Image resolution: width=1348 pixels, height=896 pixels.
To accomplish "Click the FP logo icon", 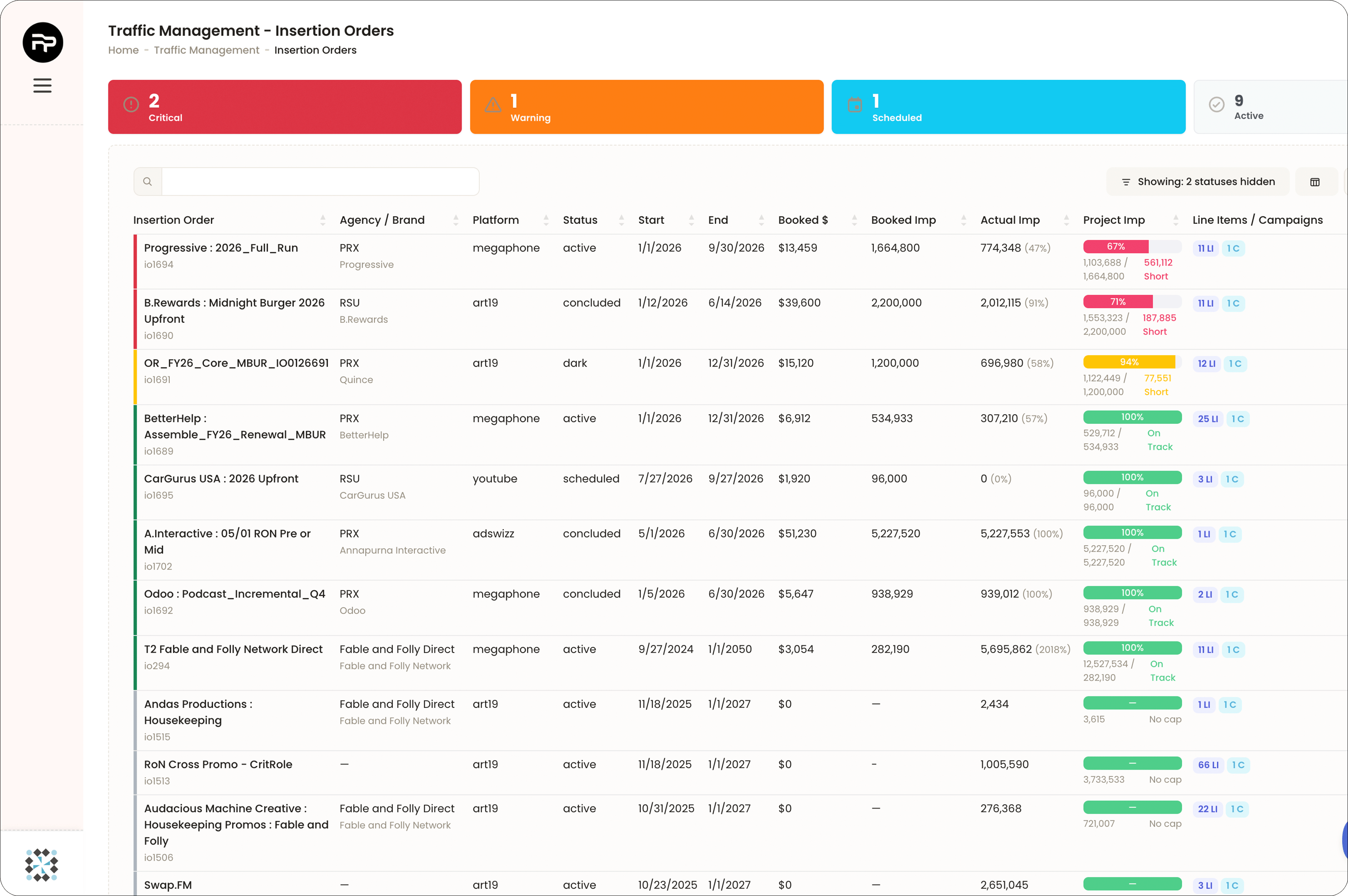I will (x=43, y=42).
